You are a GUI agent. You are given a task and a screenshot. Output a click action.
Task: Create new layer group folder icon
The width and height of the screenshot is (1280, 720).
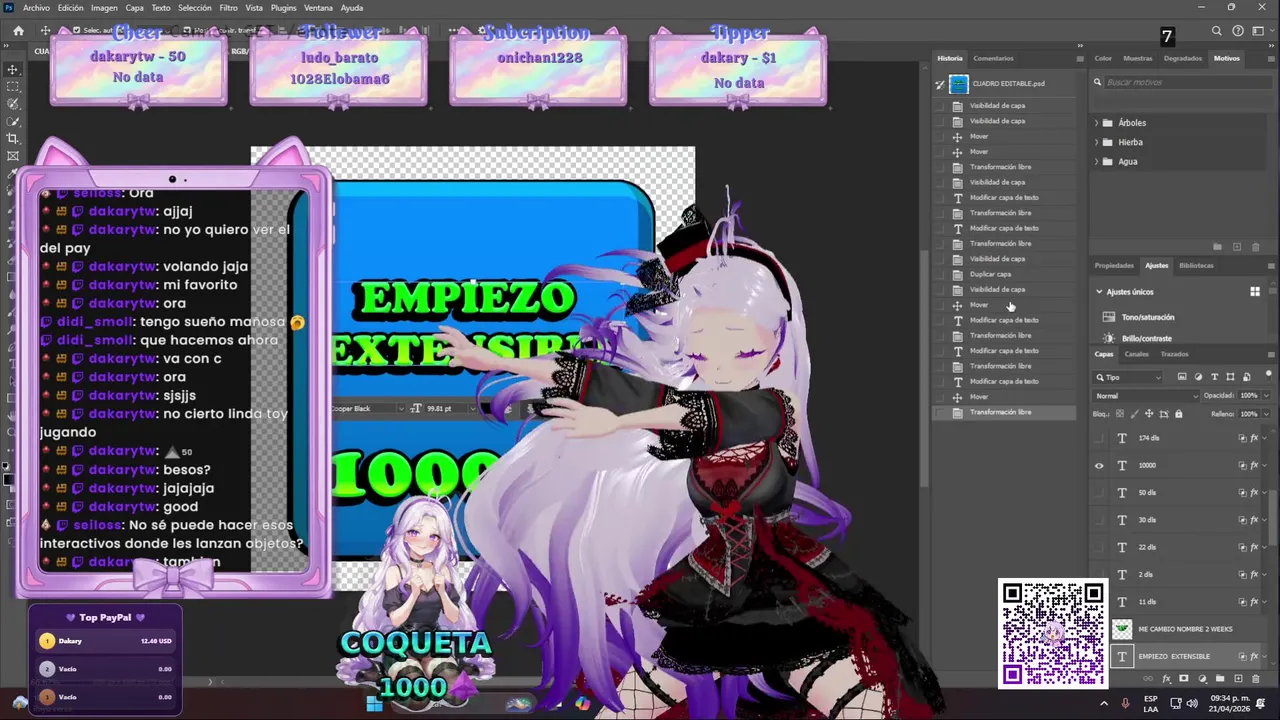point(1220,679)
